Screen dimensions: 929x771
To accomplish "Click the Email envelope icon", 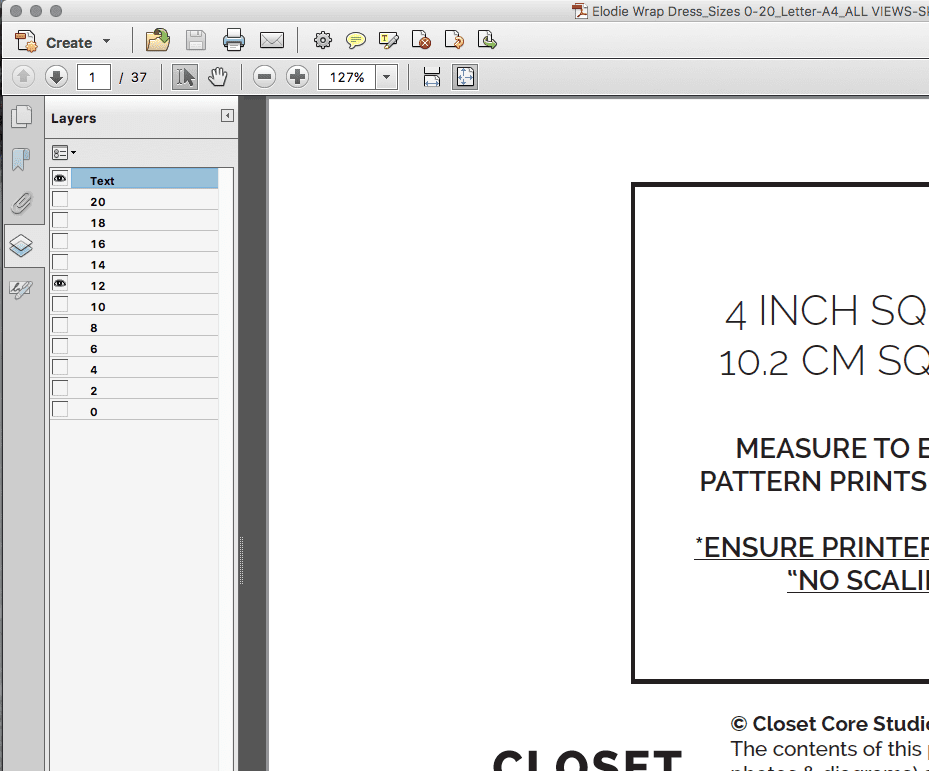I will click(272, 40).
